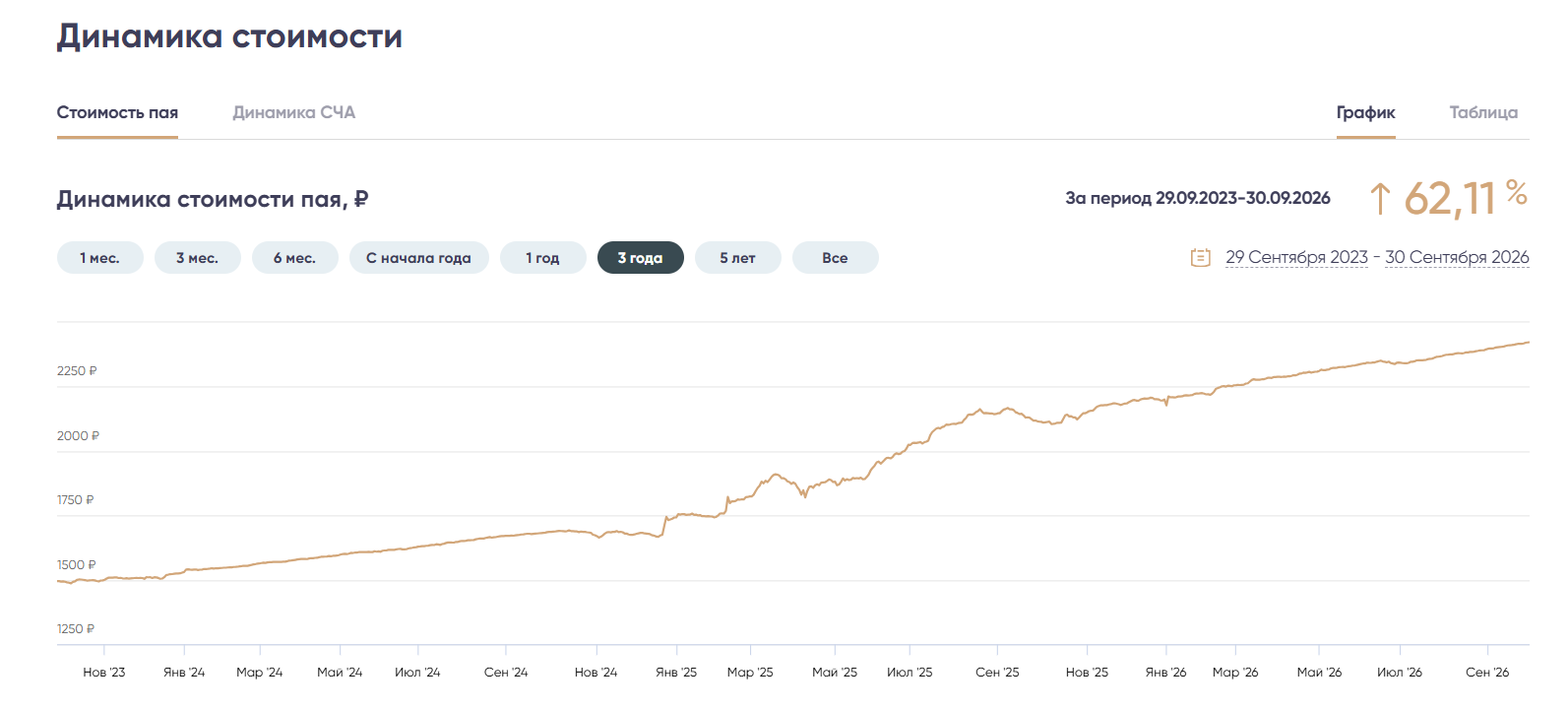Edit start date 29 Сентября 2023

pos(1296,257)
